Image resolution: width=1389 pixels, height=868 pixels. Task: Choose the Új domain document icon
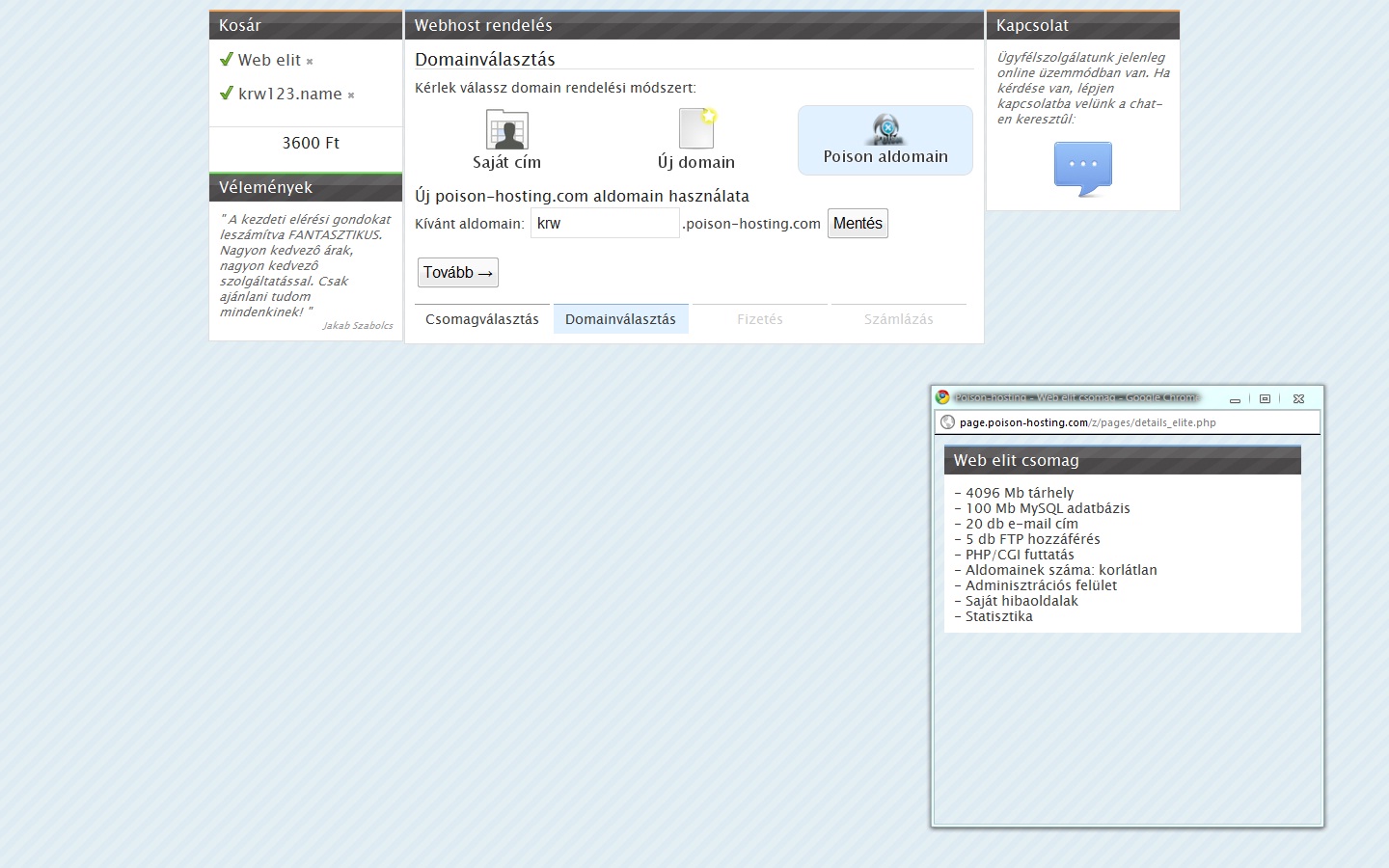pyautogui.click(x=696, y=128)
